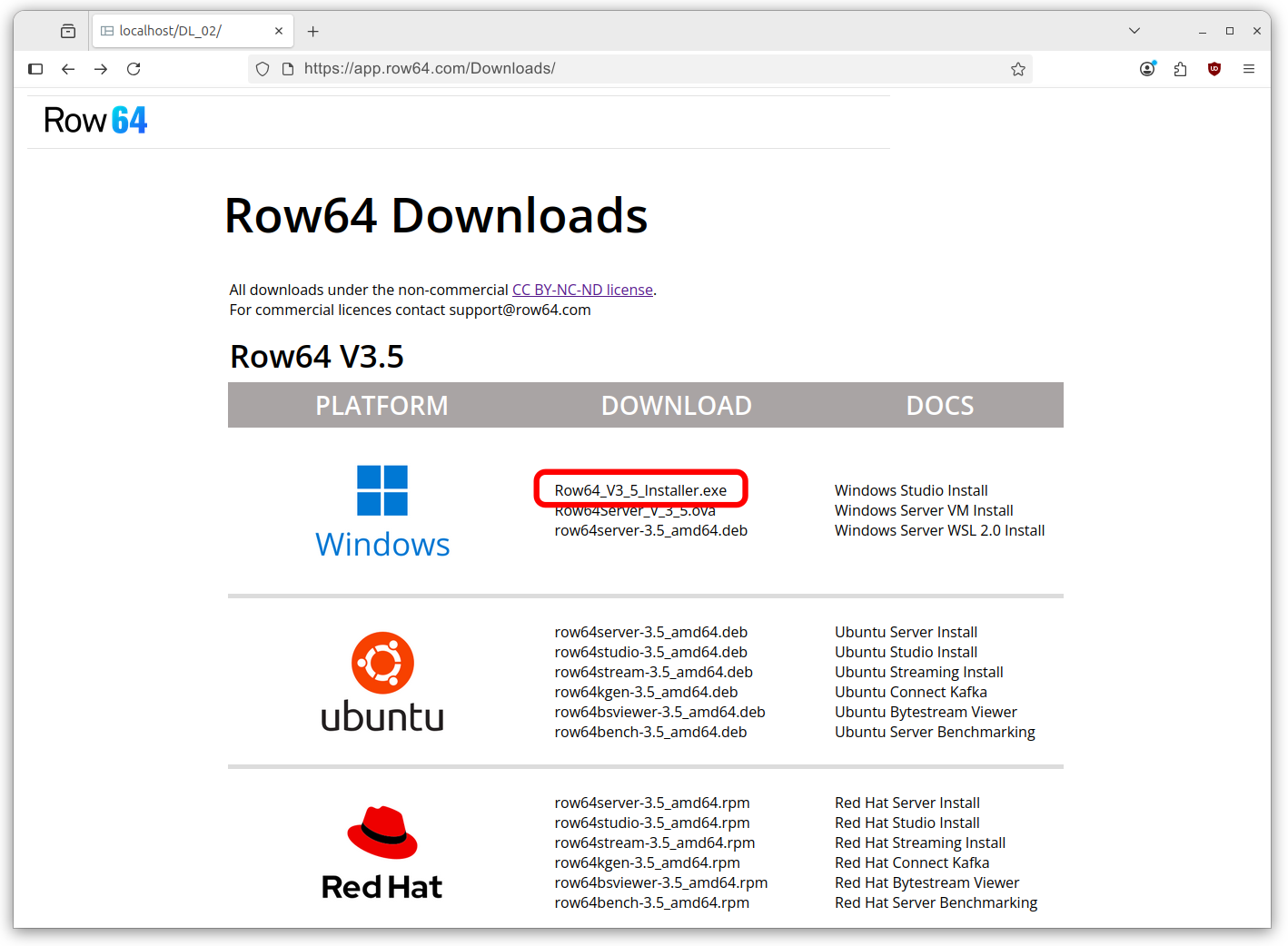Click the DOCS column header
Image resolution: width=1288 pixels, height=946 pixels.
click(940, 405)
